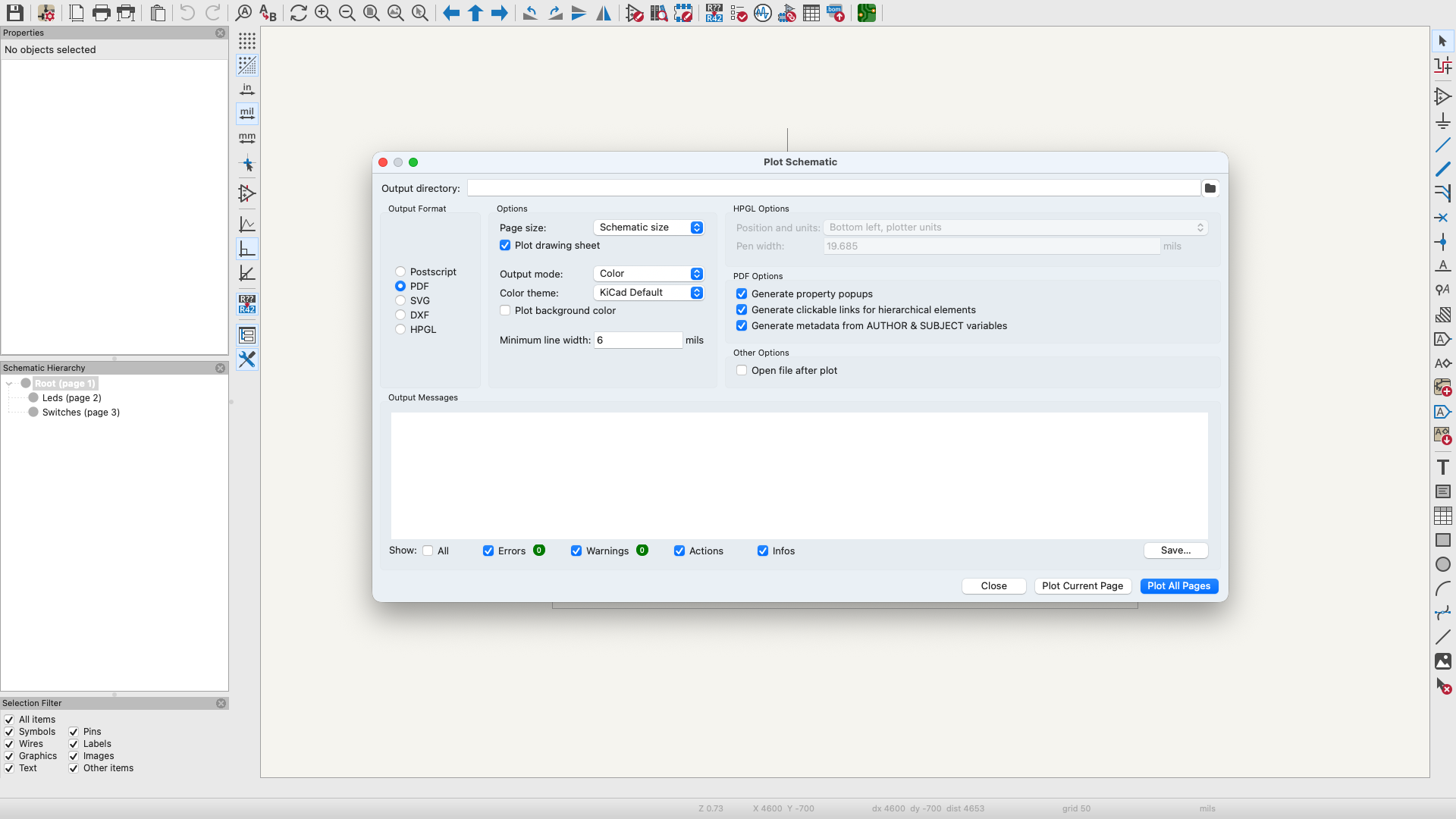
Task: Open the Color theme dropdown
Action: tap(648, 293)
